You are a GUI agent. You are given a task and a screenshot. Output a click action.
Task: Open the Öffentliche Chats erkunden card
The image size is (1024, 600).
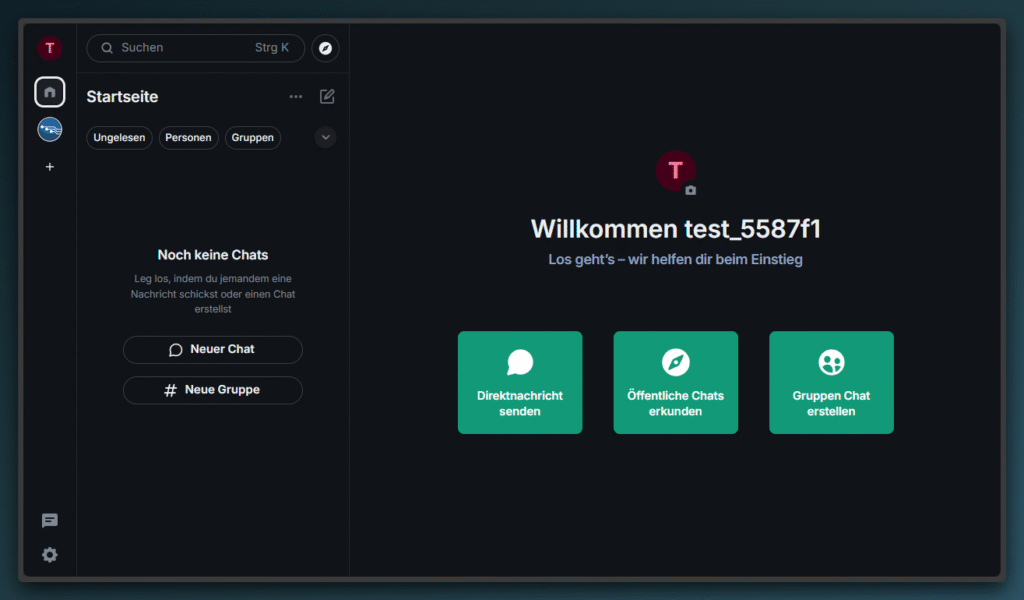click(x=675, y=383)
